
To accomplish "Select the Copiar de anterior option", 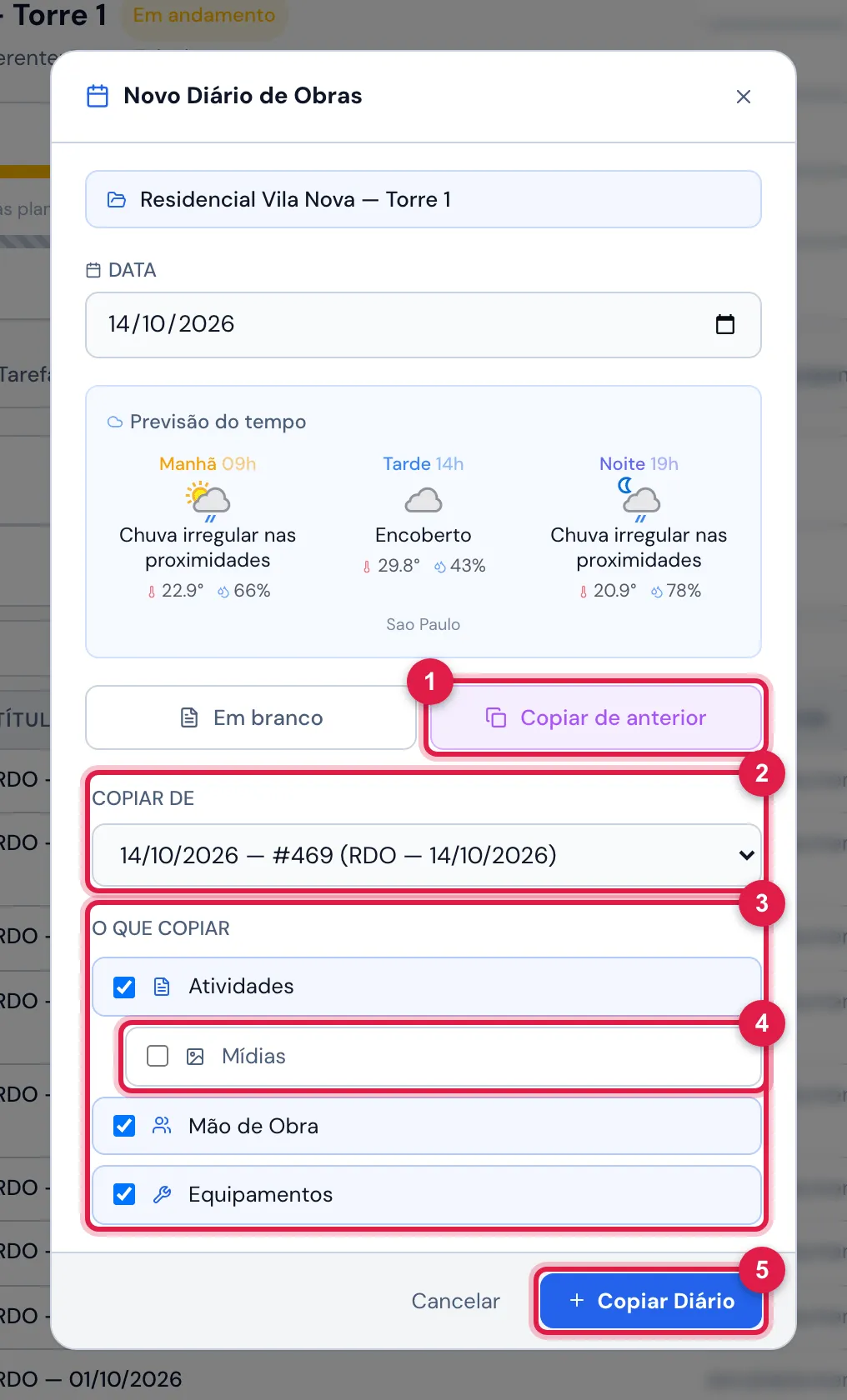I will click(x=596, y=717).
